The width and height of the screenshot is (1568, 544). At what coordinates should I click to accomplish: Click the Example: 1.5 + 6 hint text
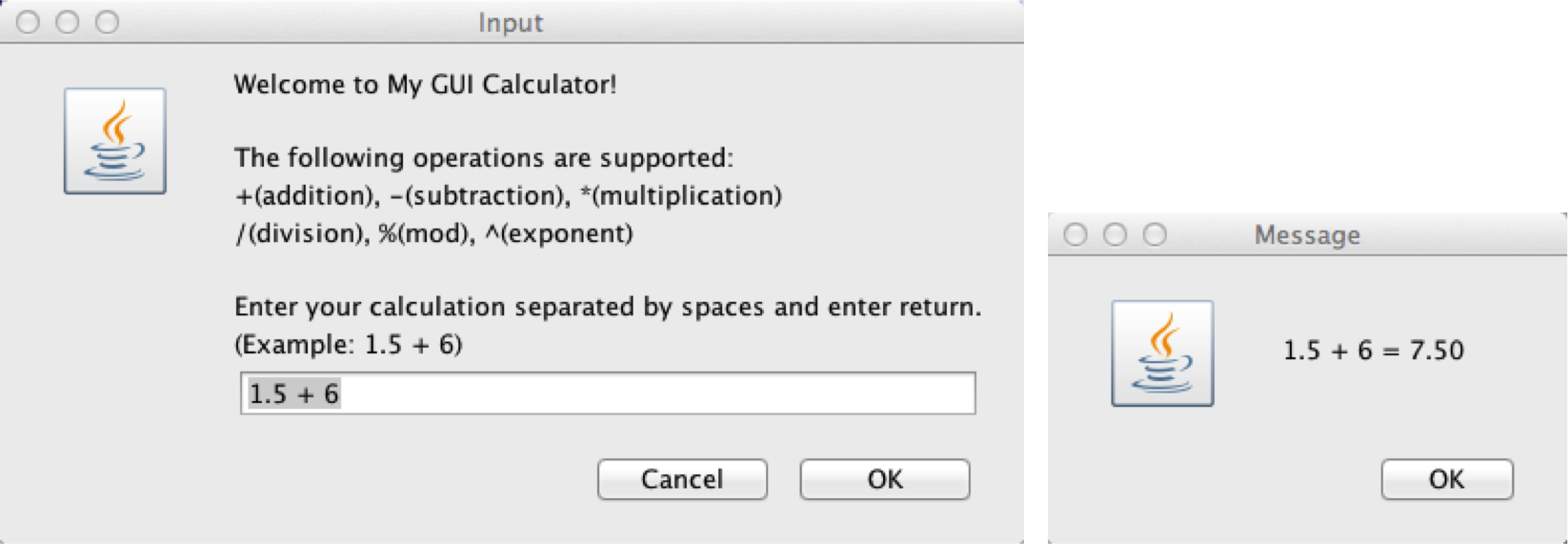tap(348, 345)
